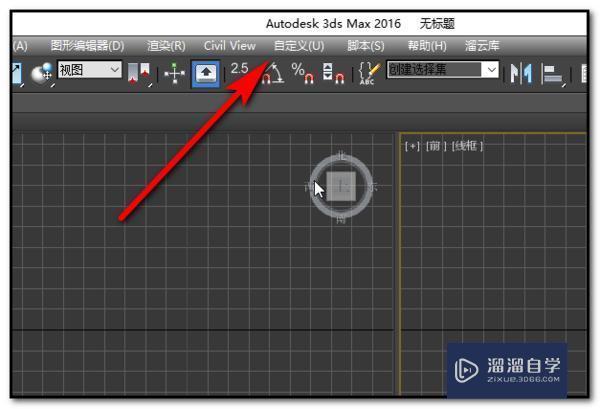Click ViewCube compass direction 南
Viewport: 600px width, 409px height.
click(341, 219)
